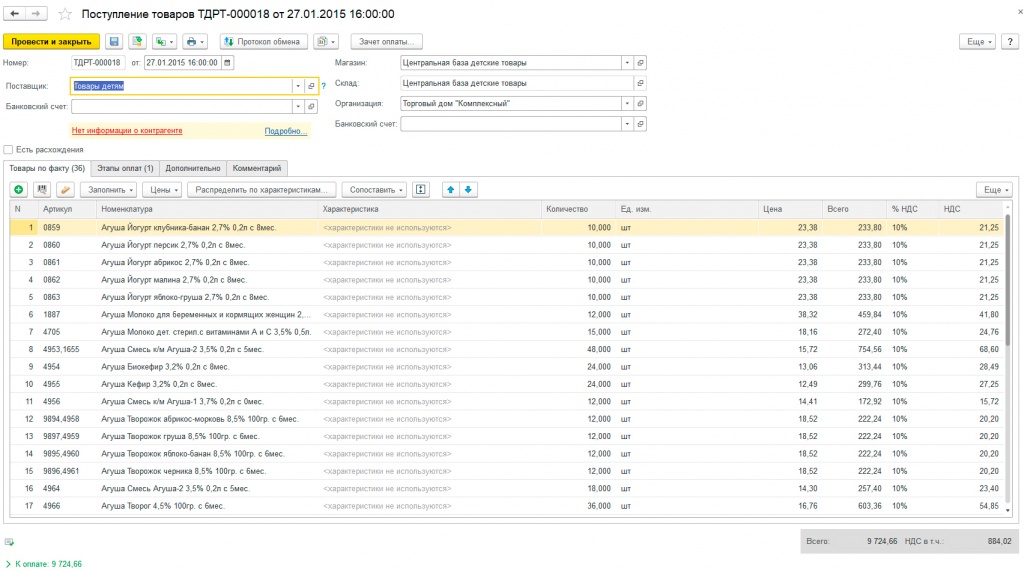Expand the organization Банковский счет dropdown
This screenshot has width=1024, height=571.
(x=627, y=123)
